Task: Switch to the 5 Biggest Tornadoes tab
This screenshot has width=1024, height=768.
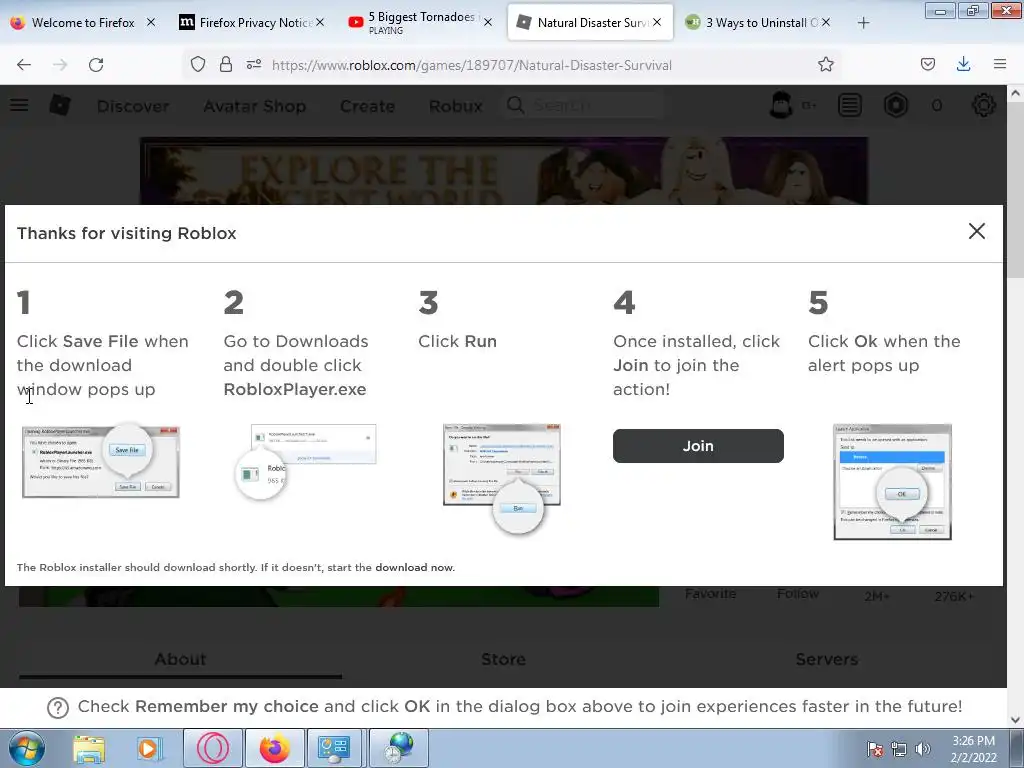Action: coord(421,23)
